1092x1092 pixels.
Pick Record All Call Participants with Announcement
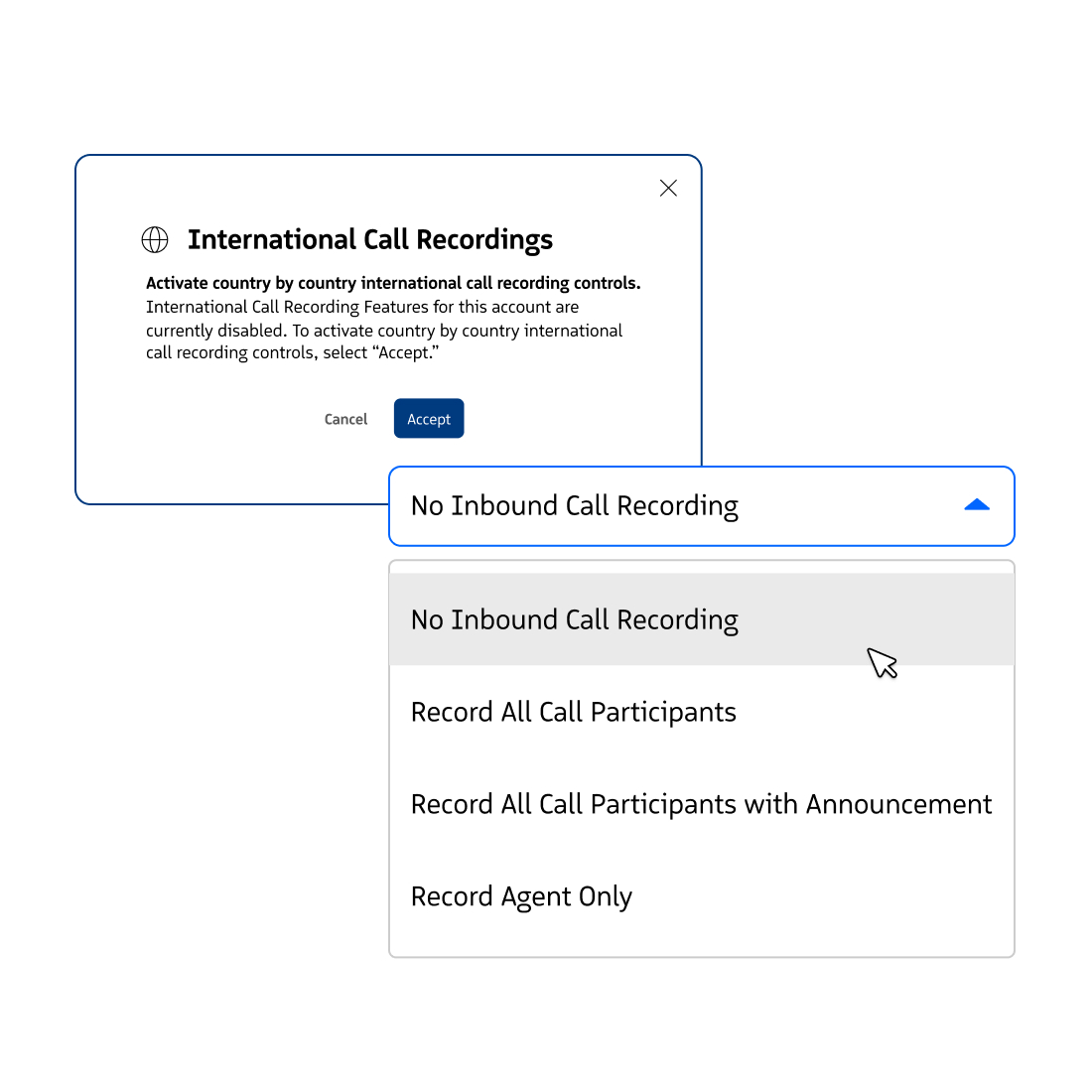point(701,804)
